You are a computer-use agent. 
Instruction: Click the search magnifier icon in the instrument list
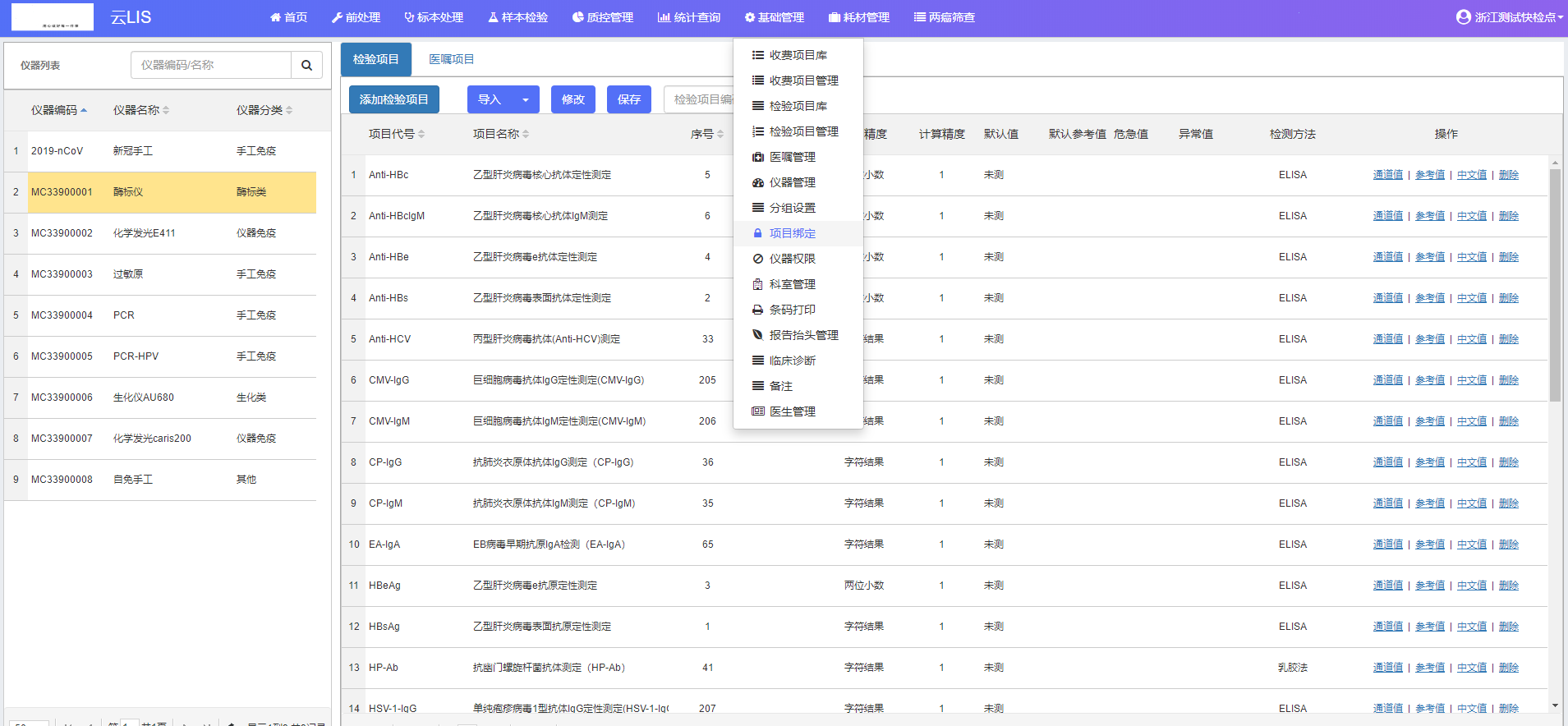(x=306, y=65)
